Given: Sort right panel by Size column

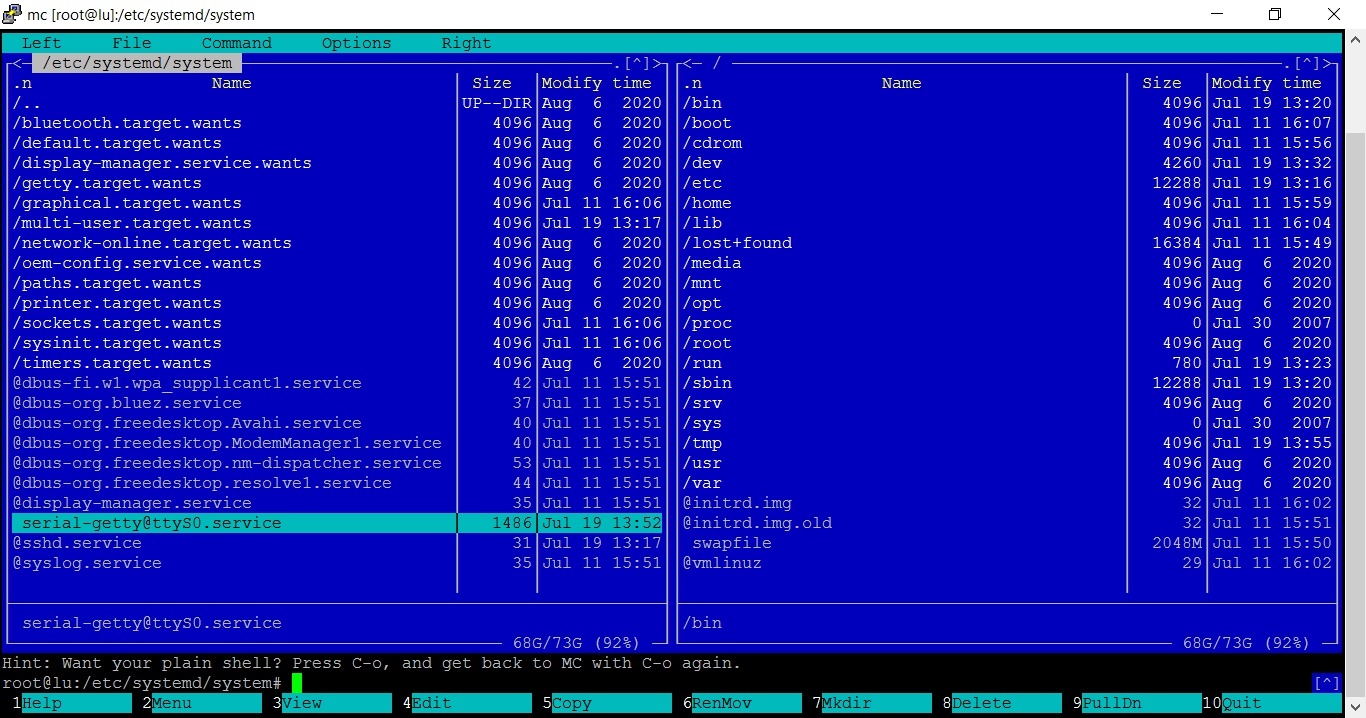Looking at the screenshot, I should (1162, 83).
